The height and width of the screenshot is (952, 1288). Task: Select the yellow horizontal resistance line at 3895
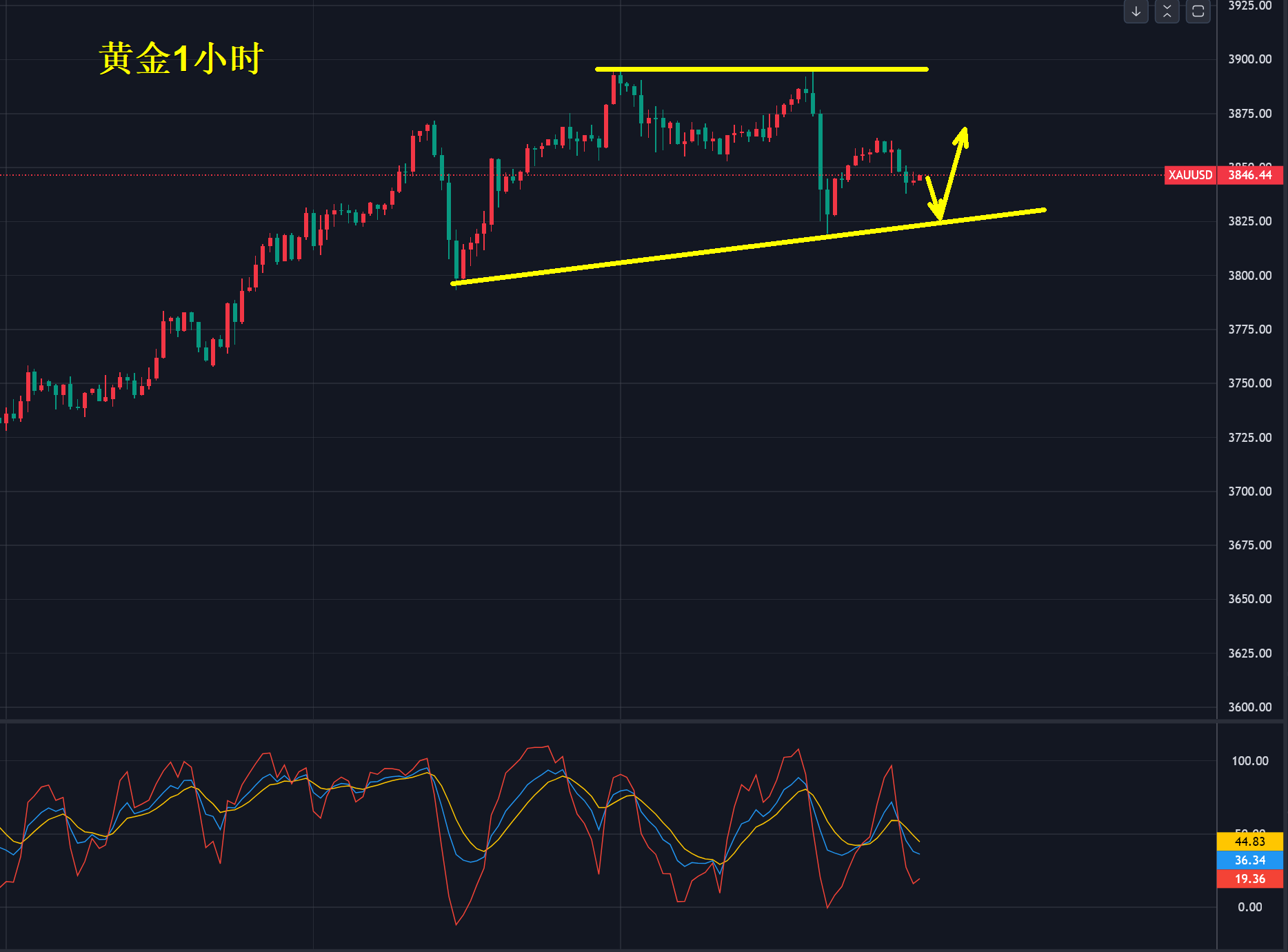[761, 69]
